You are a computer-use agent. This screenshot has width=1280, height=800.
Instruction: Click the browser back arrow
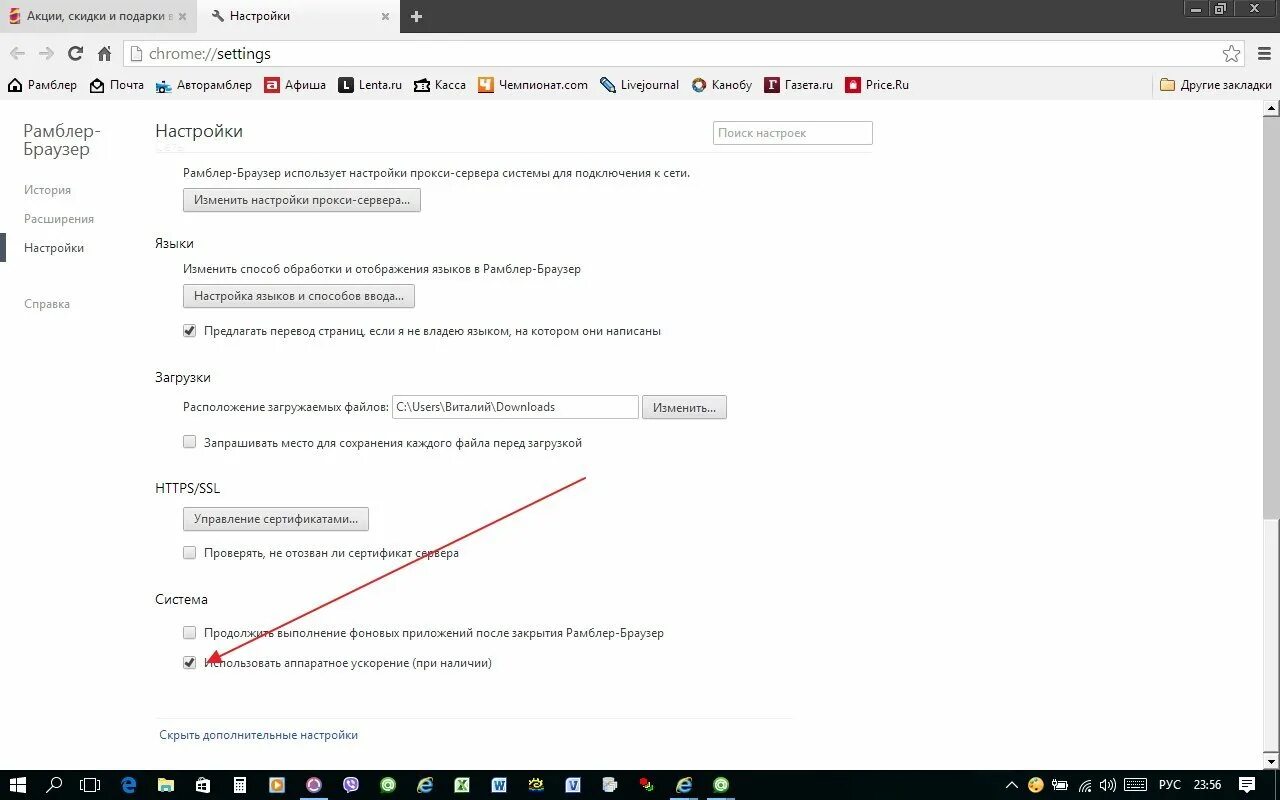tap(17, 54)
